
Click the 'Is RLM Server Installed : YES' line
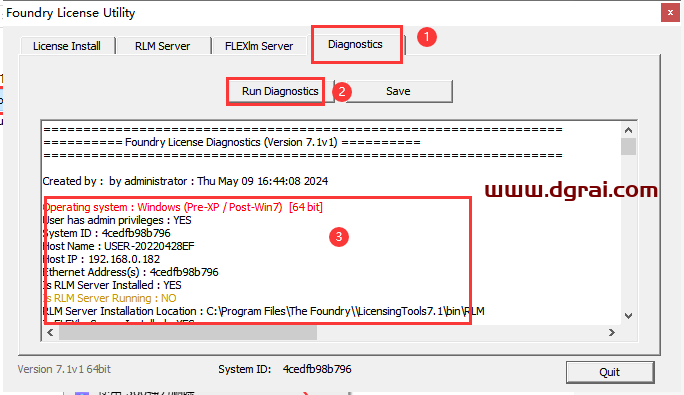coord(112,285)
